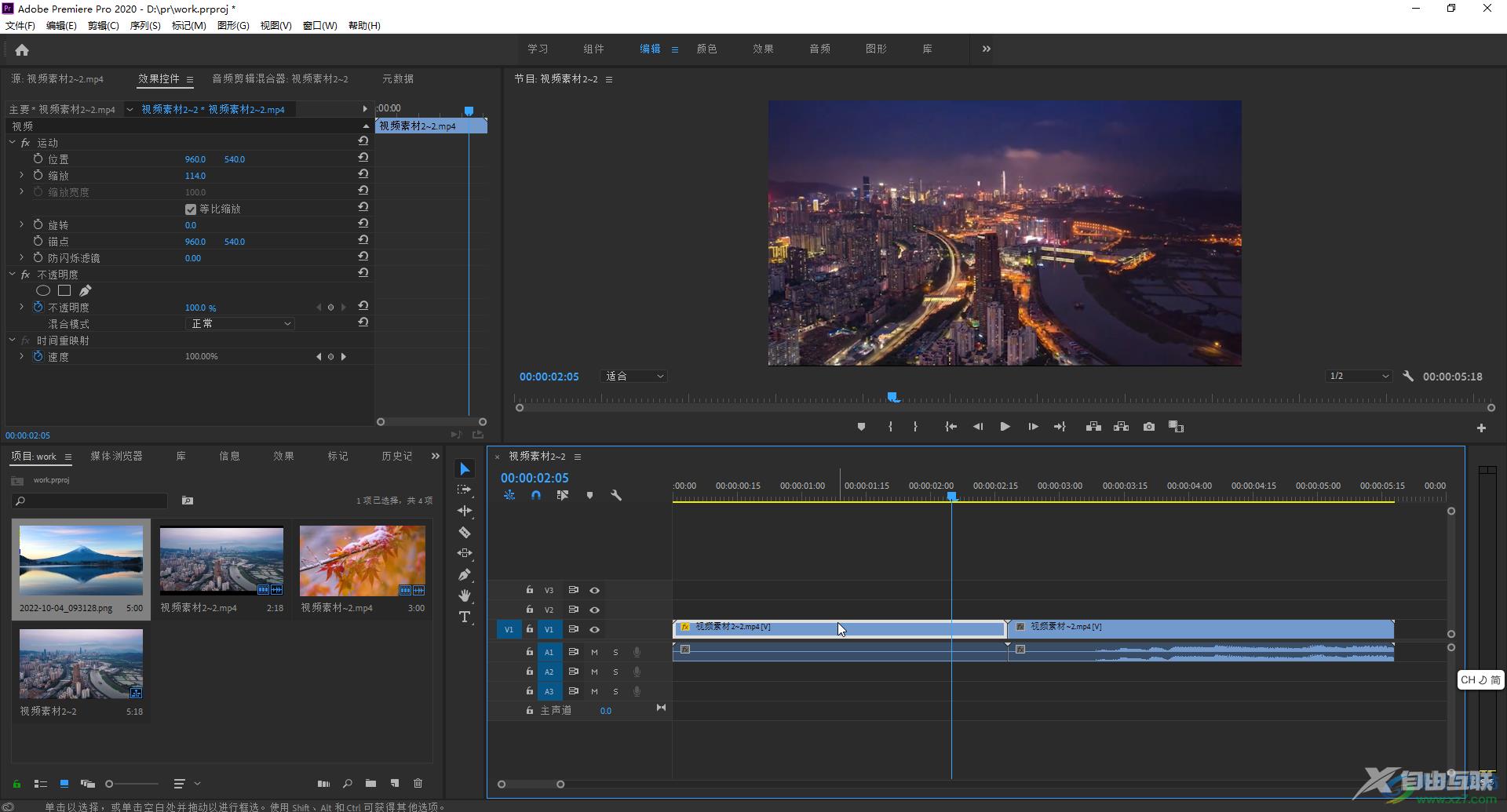Screen dimensions: 1507x812
Task: Show more workspaces chevron
Action: tap(987, 49)
